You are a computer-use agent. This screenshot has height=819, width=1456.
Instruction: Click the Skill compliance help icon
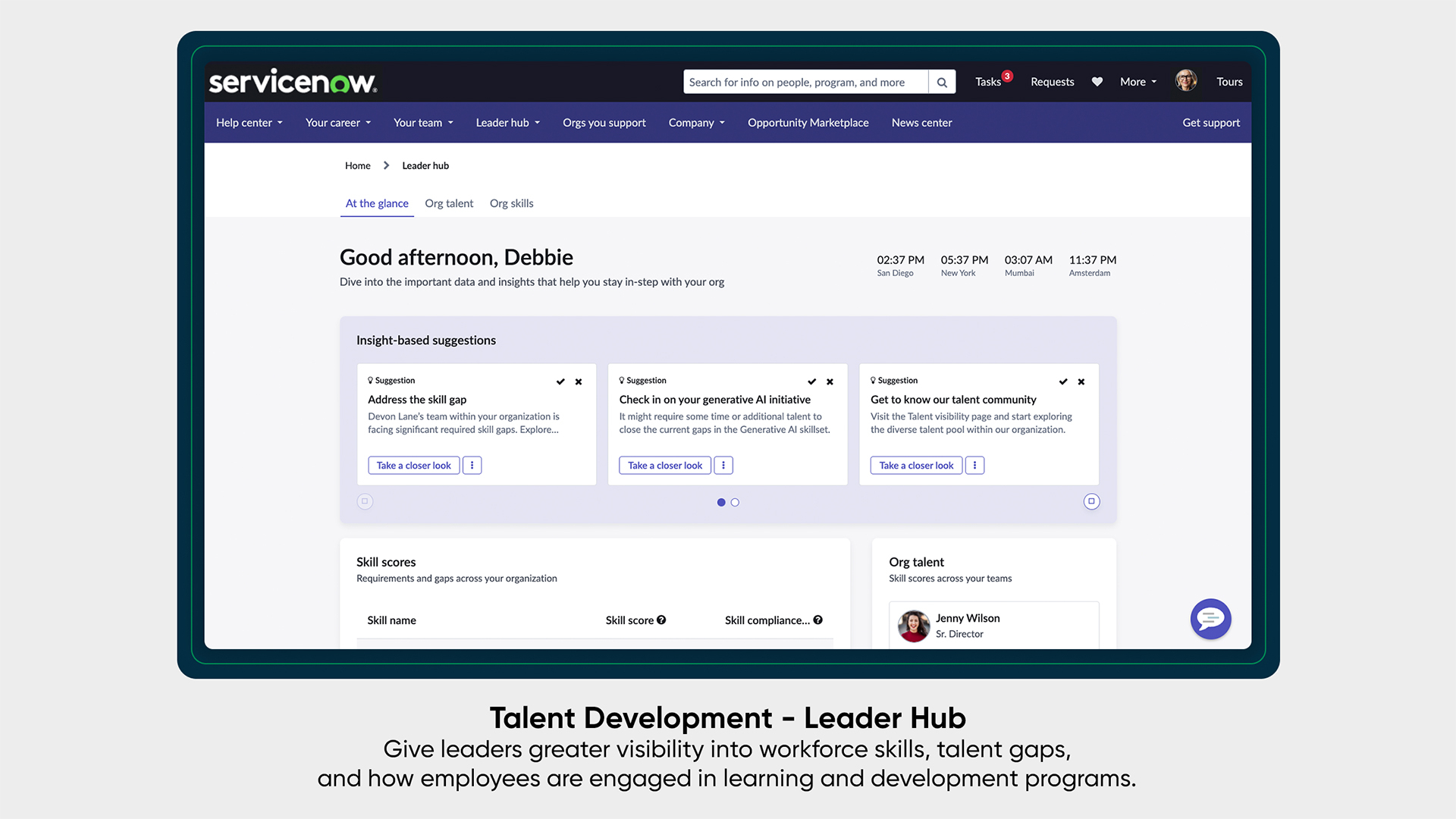(818, 620)
